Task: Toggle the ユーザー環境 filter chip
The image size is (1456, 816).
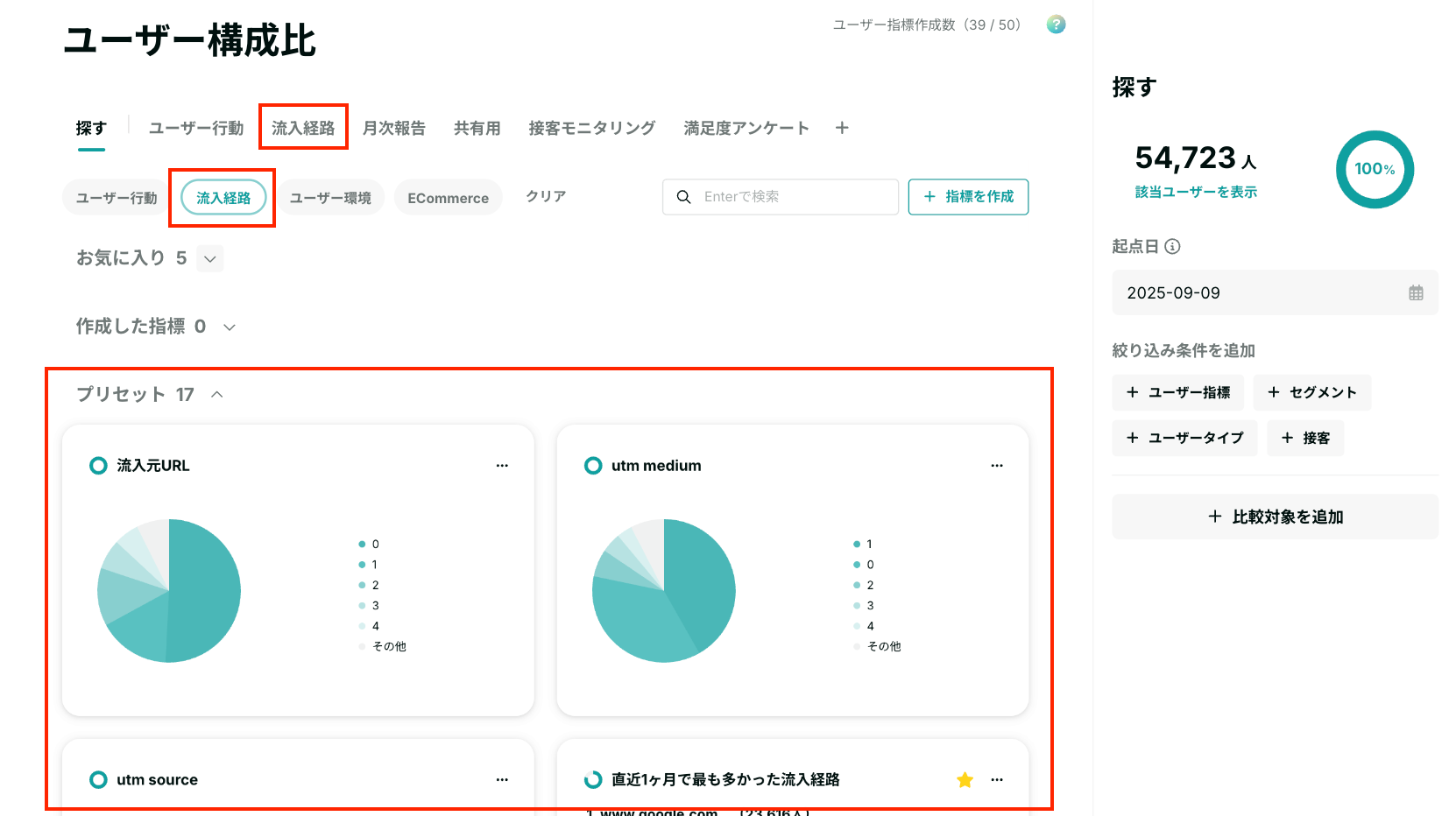Action: [330, 198]
